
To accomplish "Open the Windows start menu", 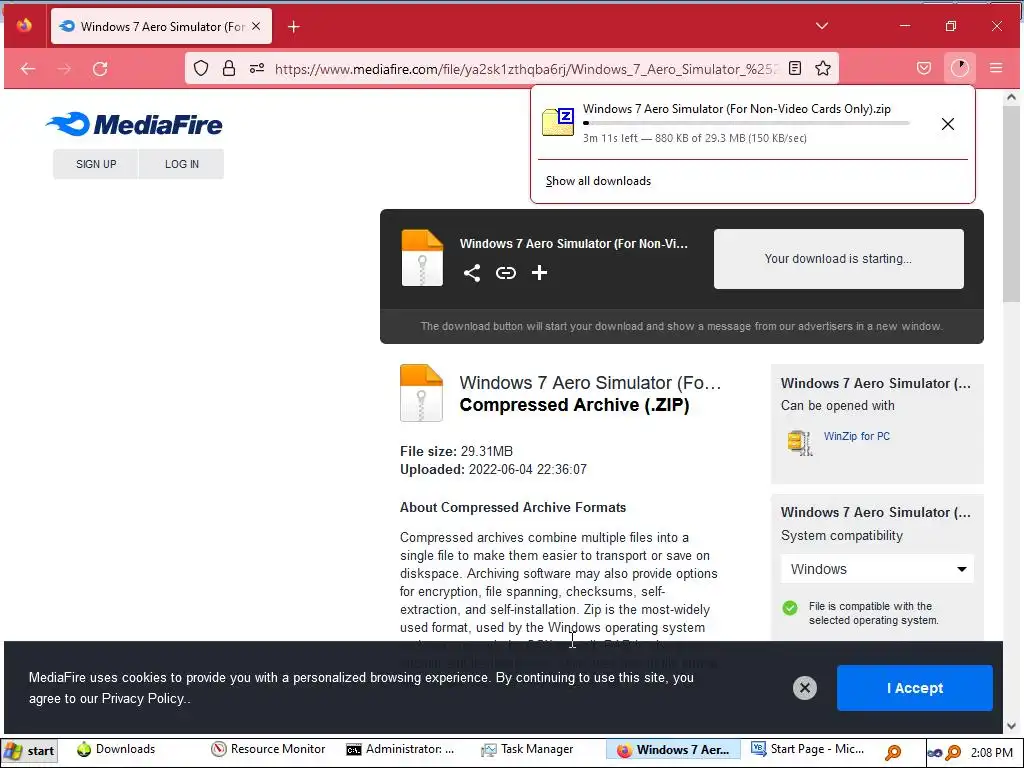I will point(30,751).
